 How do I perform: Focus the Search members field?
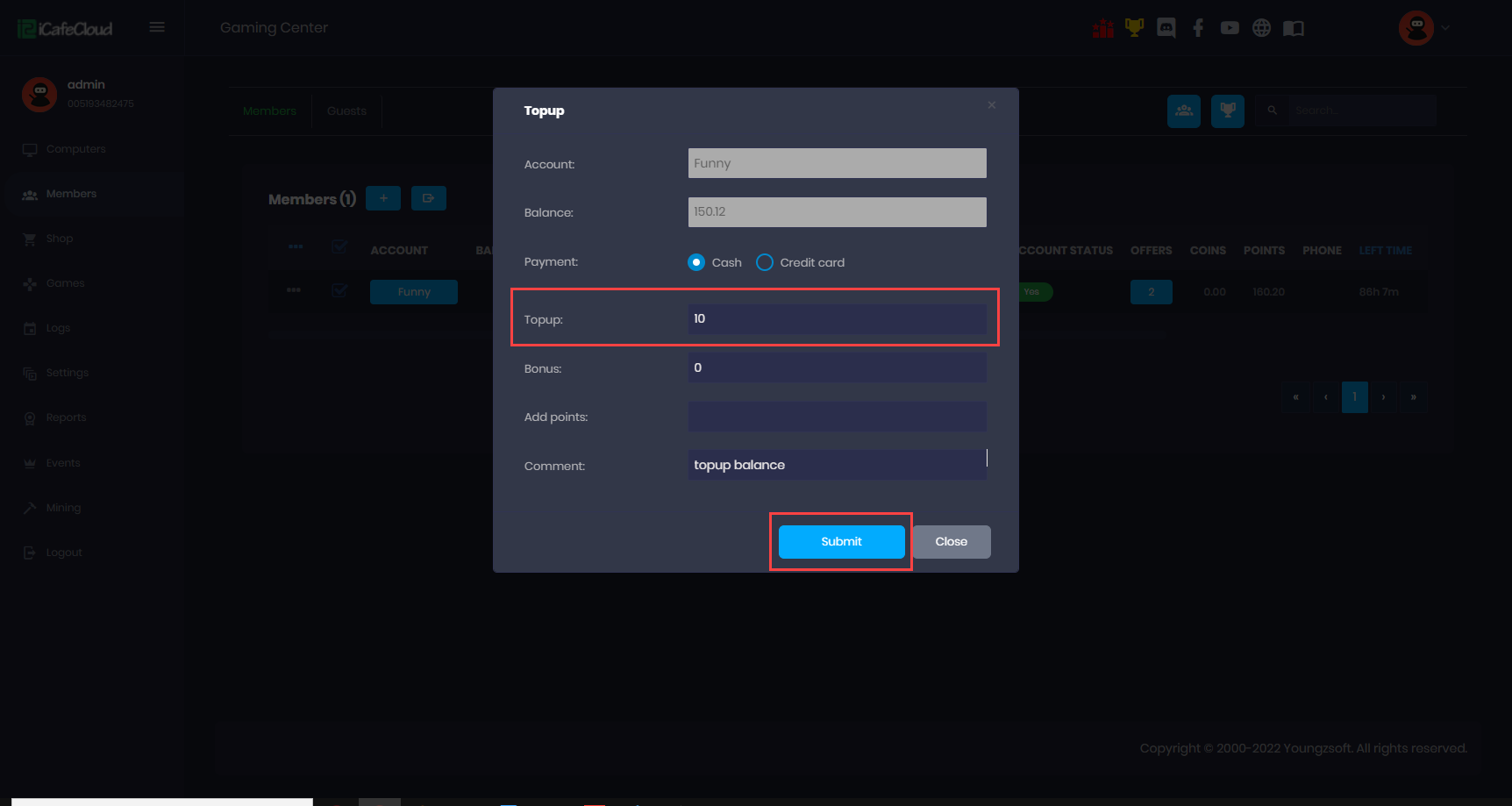pyautogui.click(x=1361, y=111)
